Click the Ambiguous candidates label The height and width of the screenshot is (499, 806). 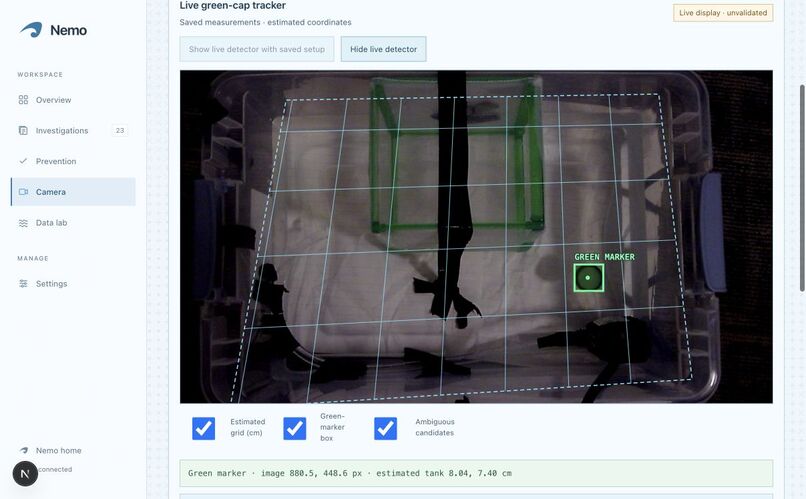[435, 427]
